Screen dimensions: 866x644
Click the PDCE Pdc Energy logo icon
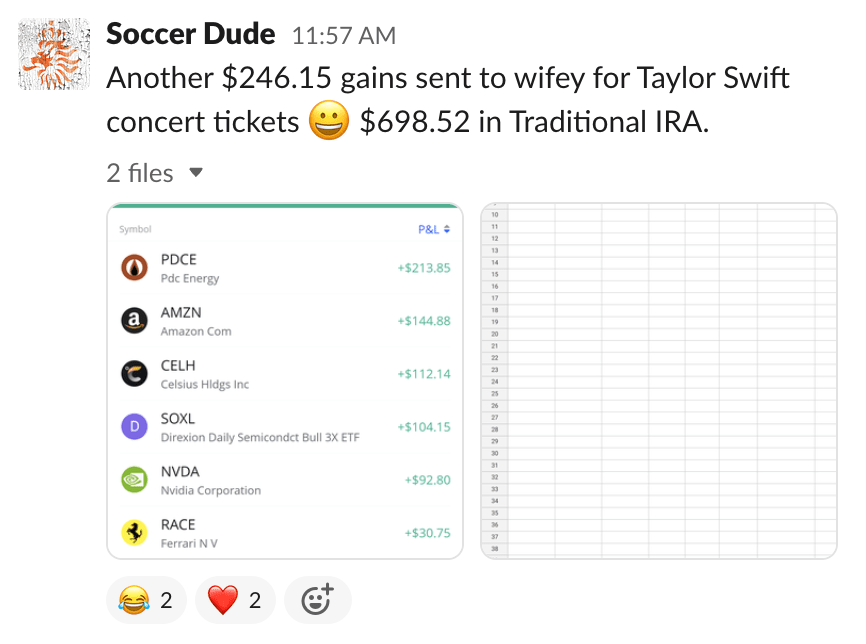click(134, 268)
